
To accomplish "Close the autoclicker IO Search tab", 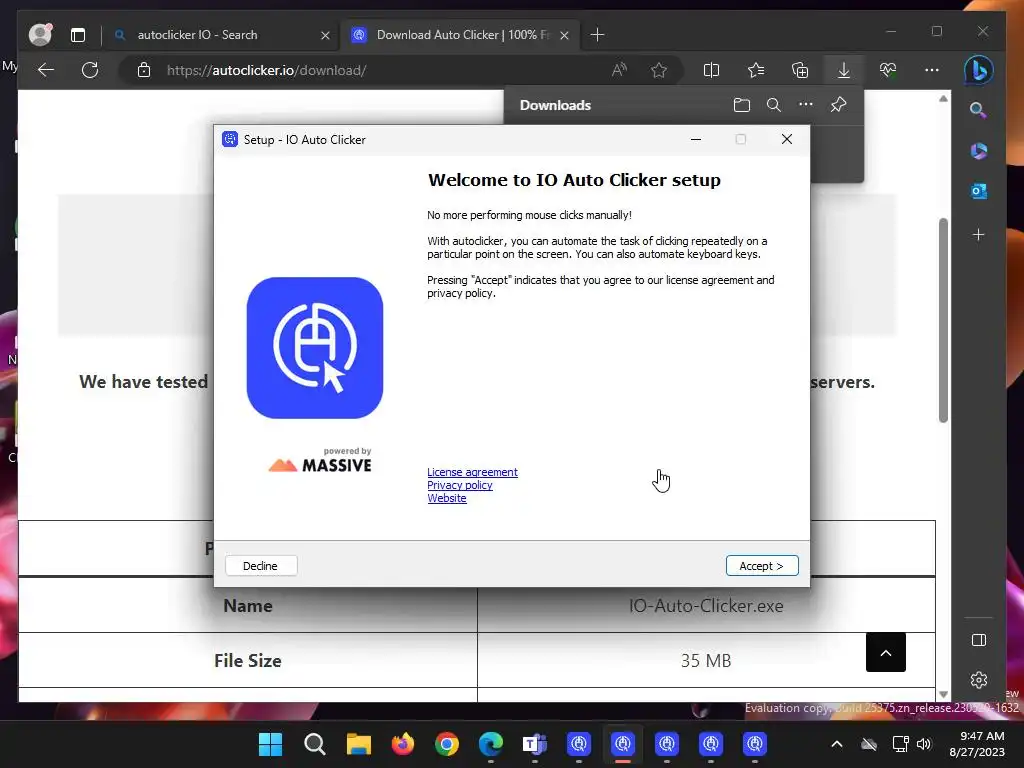I will (x=325, y=35).
